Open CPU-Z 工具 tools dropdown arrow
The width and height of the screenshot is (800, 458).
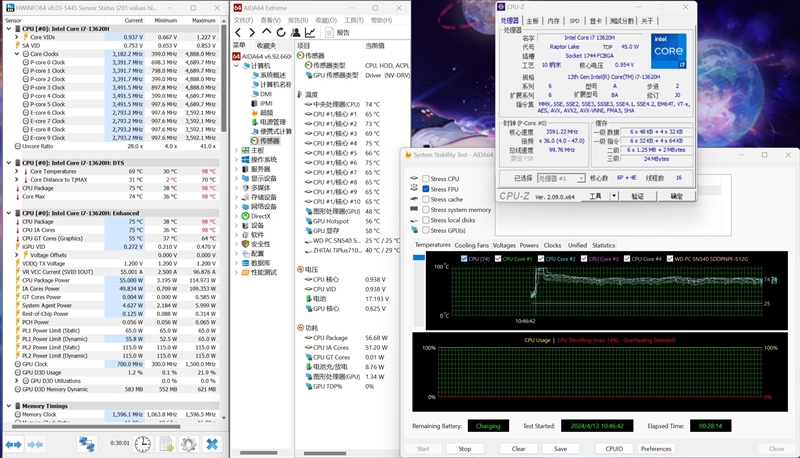tap(614, 196)
